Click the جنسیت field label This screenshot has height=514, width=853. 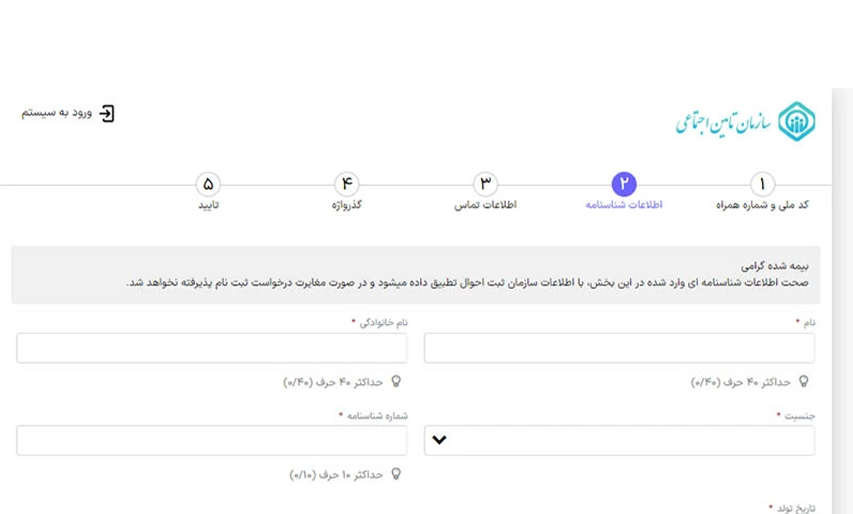(799, 416)
